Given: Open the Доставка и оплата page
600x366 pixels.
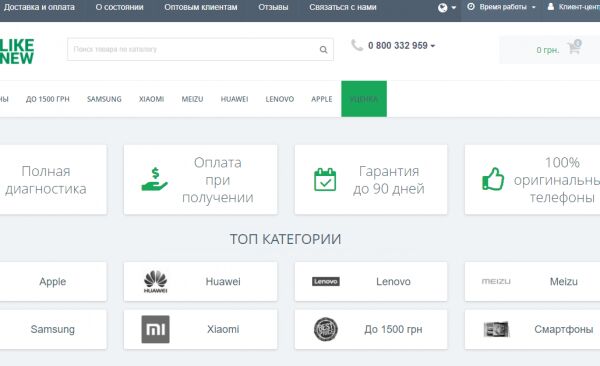Looking at the screenshot, I should 39,7.
